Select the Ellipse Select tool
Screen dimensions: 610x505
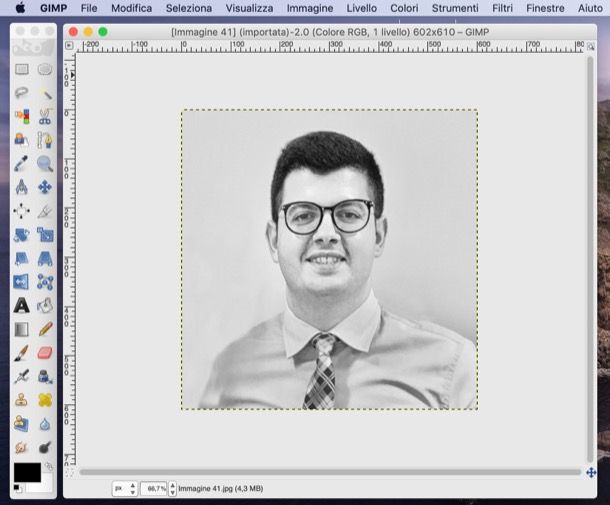(x=45, y=70)
